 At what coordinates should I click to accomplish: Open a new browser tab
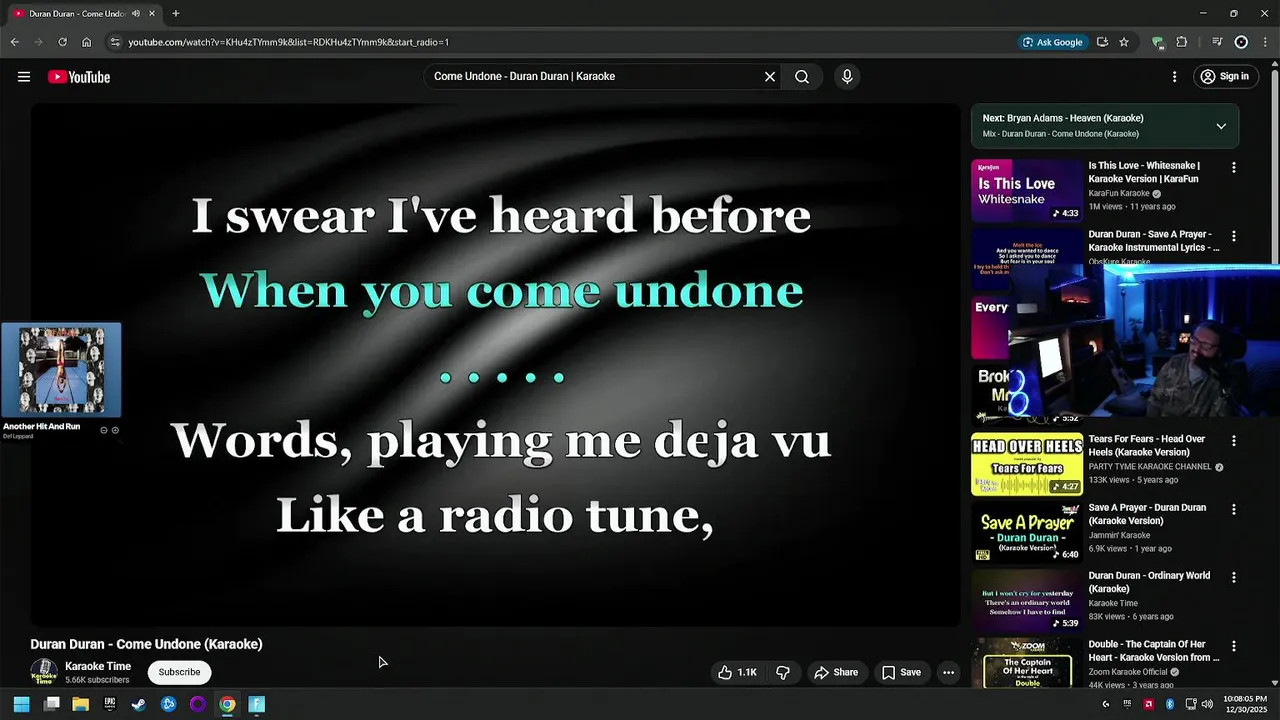tap(176, 14)
